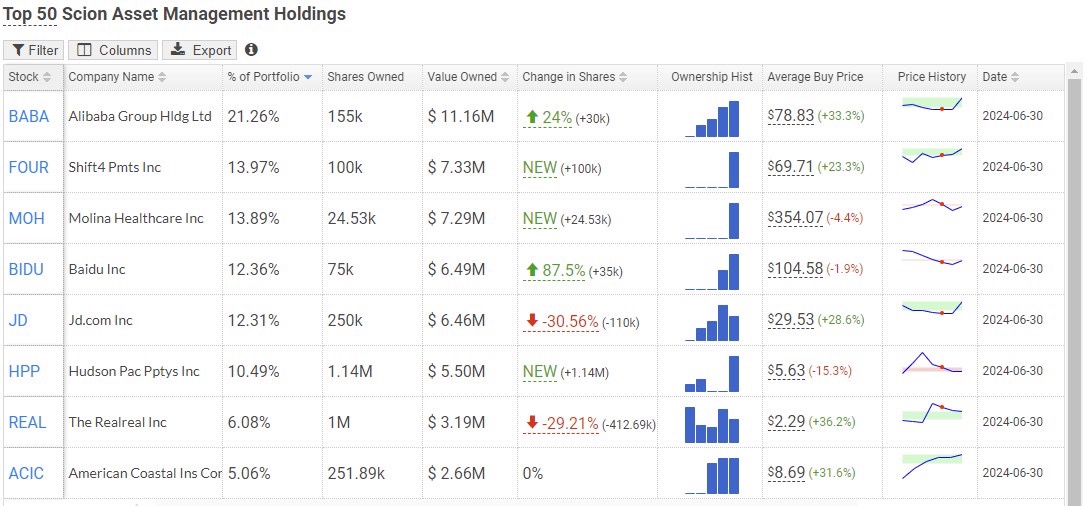View Alibaba ownership history bar chart

tap(712, 118)
